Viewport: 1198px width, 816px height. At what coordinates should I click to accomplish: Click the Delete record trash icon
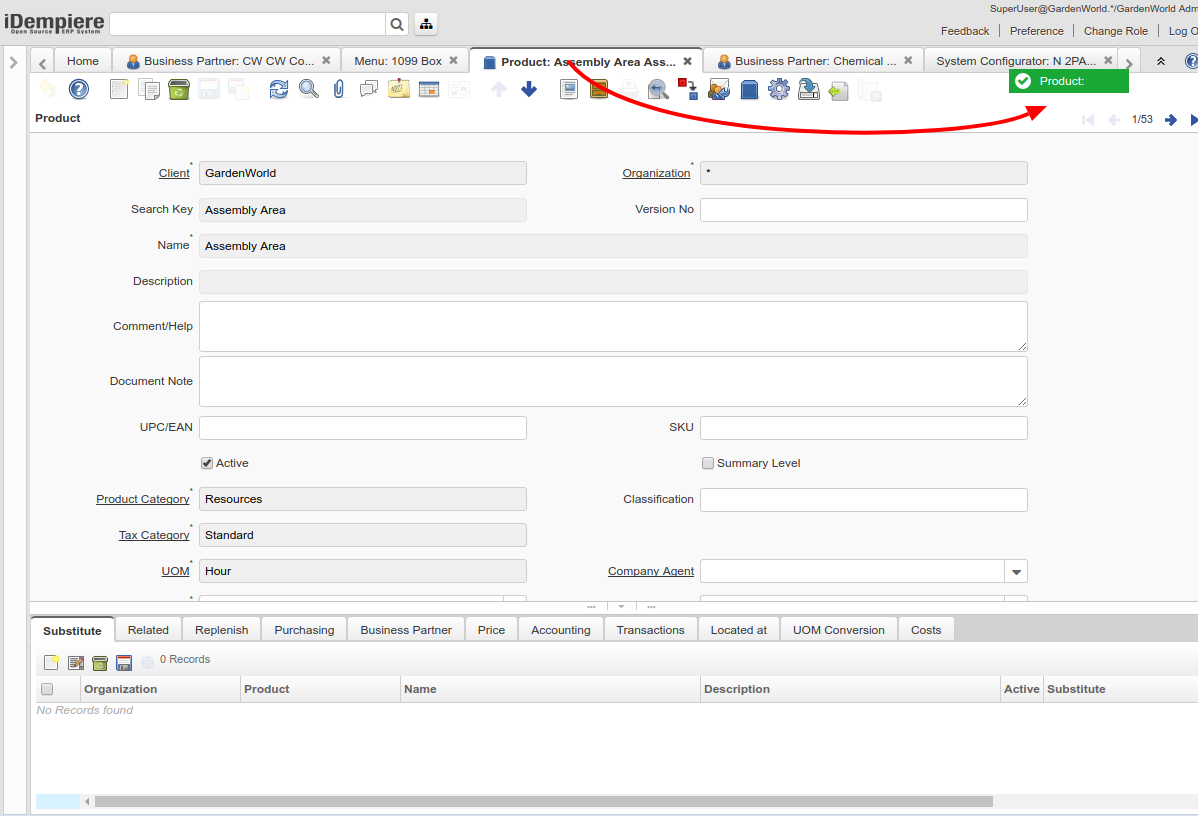pyautogui.click(x=179, y=89)
